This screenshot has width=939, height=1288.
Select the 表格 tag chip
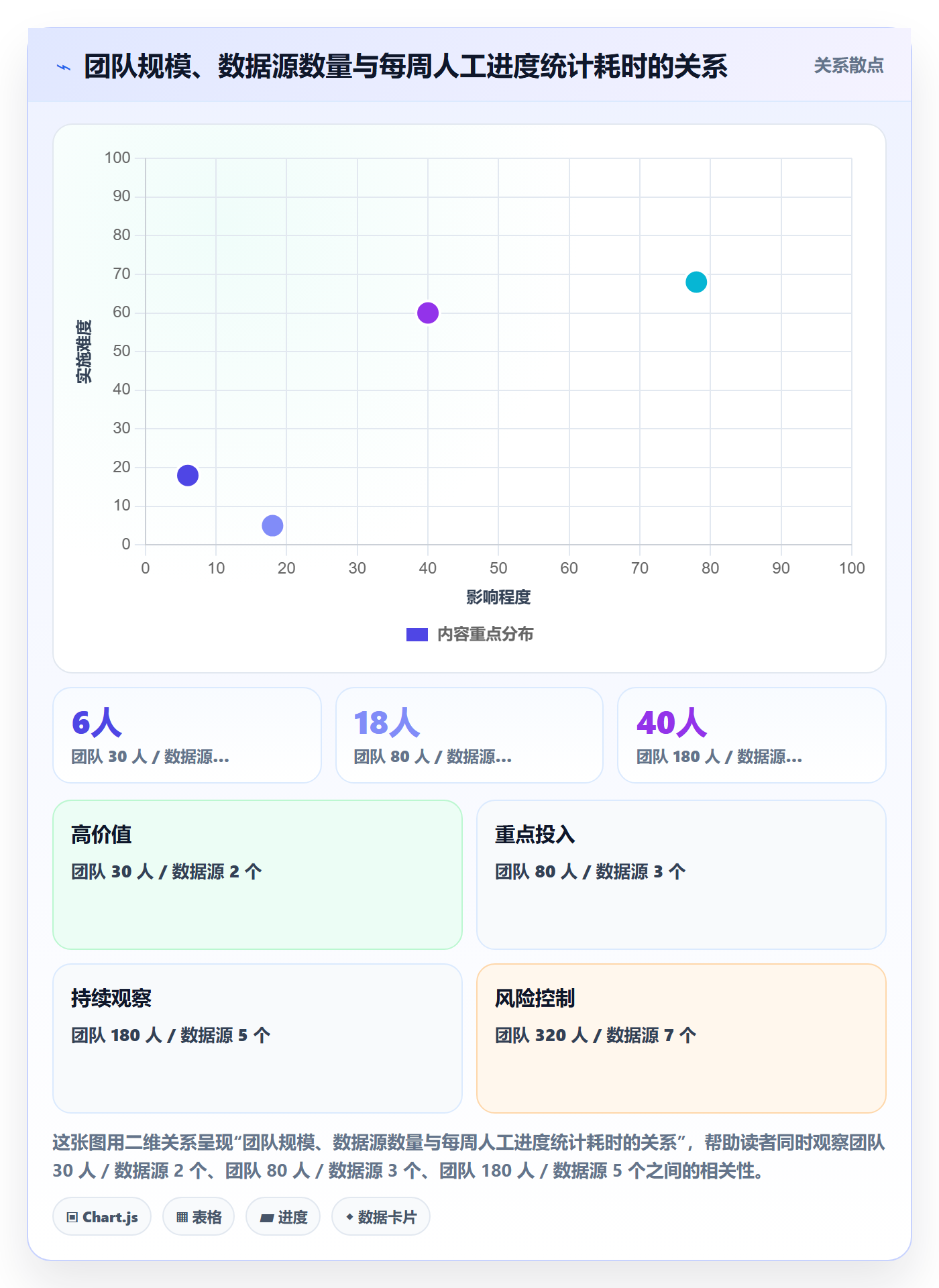point(199,1216)
